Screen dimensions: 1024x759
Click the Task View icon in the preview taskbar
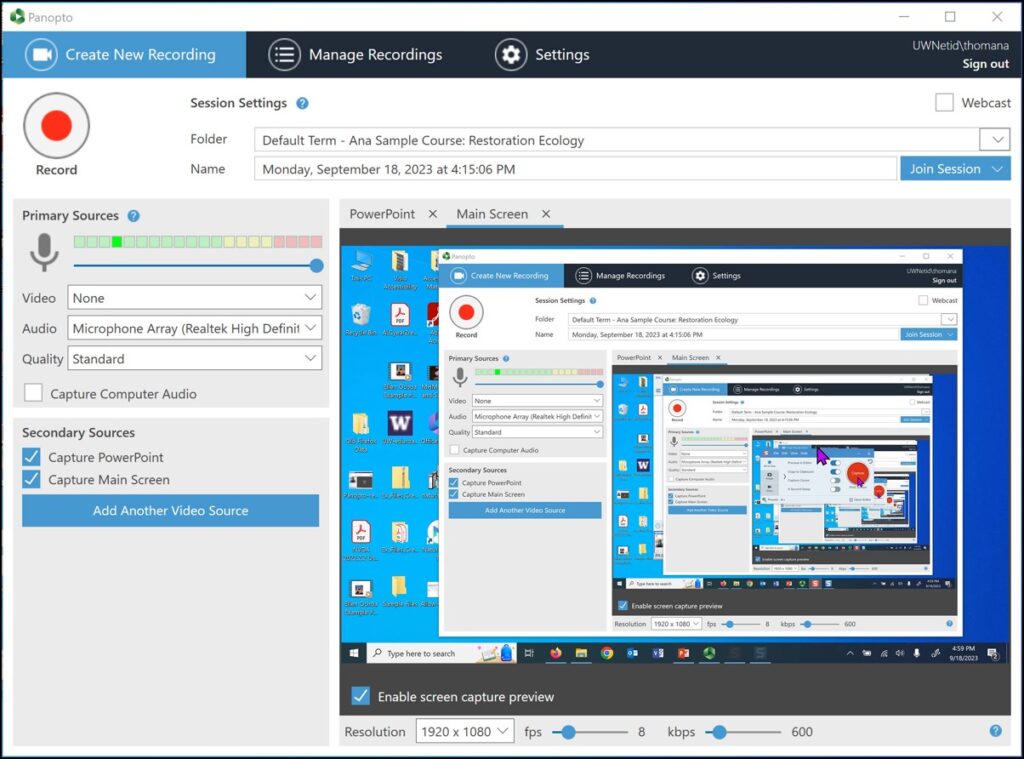click(529, 653)
